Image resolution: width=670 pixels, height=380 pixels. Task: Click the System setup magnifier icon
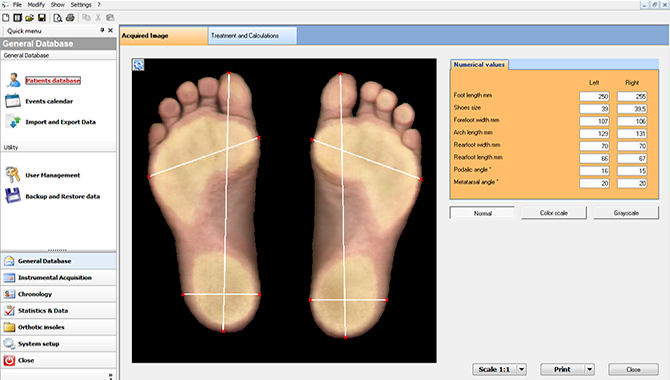9,344
